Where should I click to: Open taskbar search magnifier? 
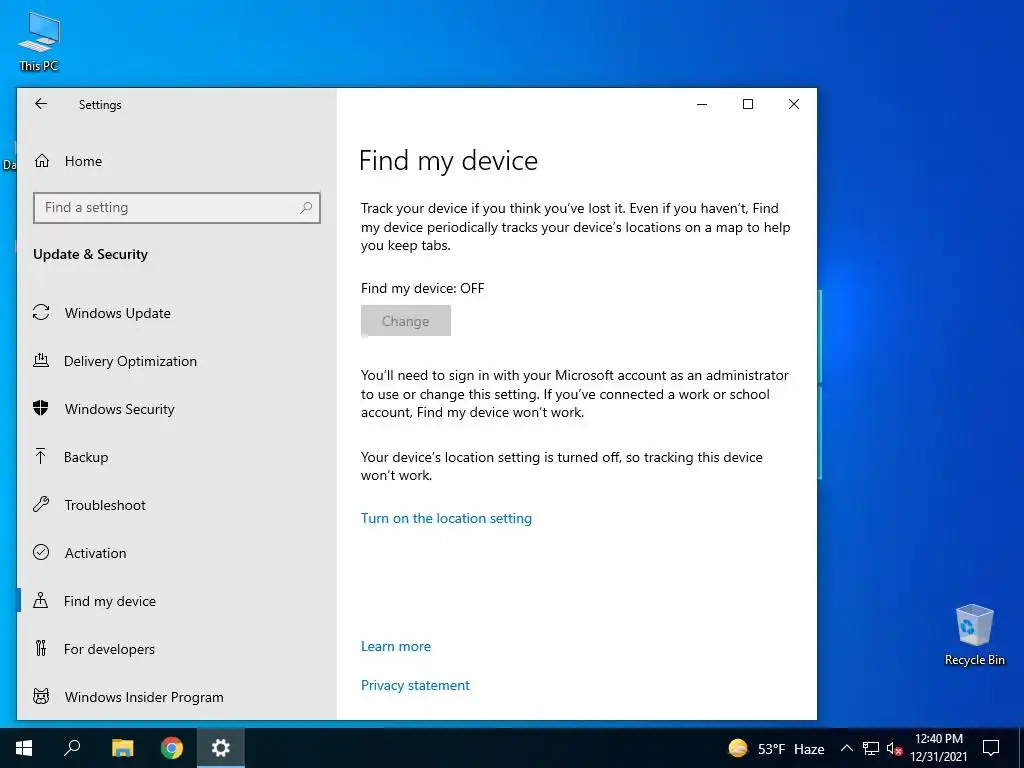72,748
